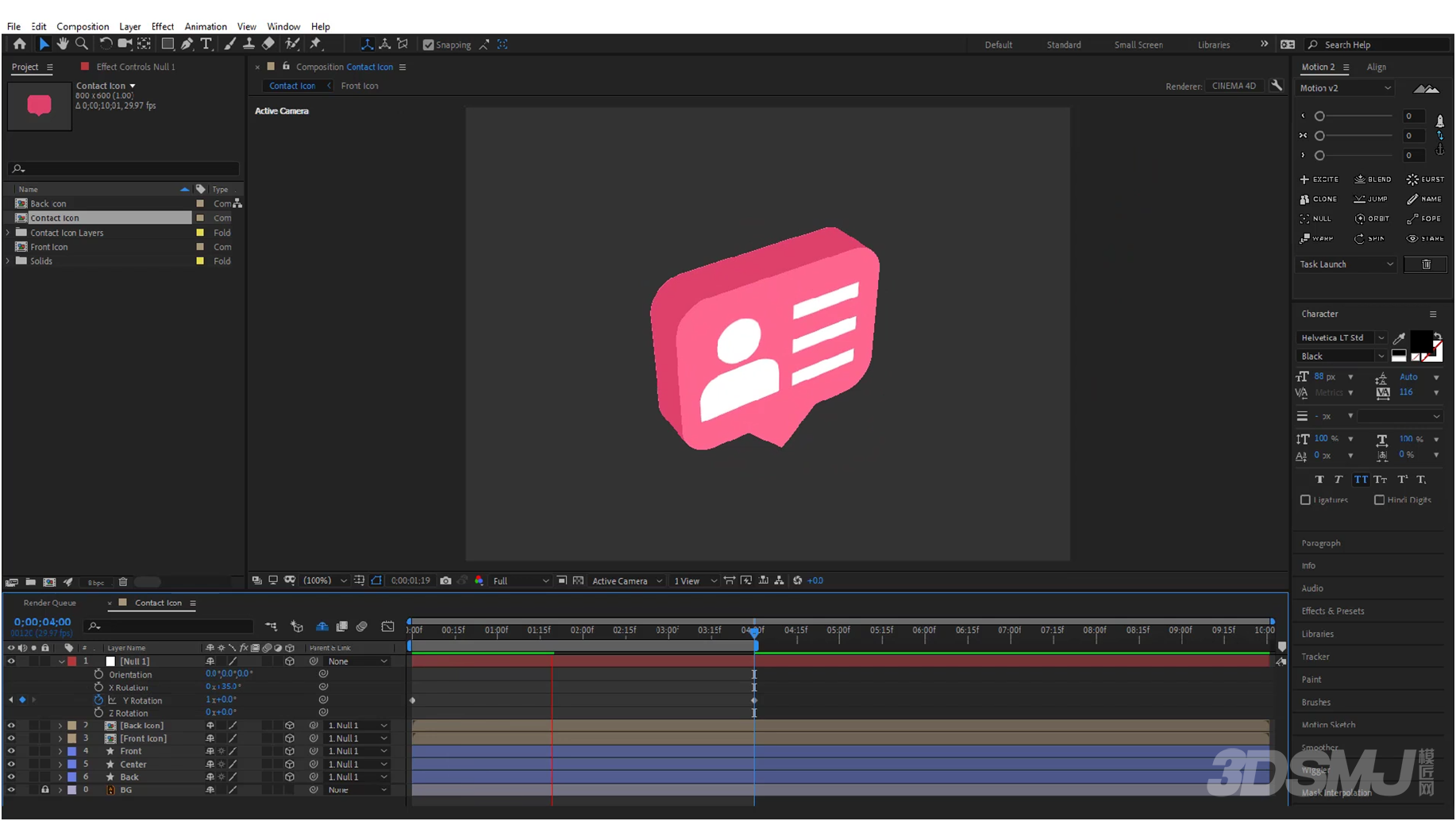Select the Rotation tool
This screenshot has height=821, width=1456.
(x=105, y=44)
